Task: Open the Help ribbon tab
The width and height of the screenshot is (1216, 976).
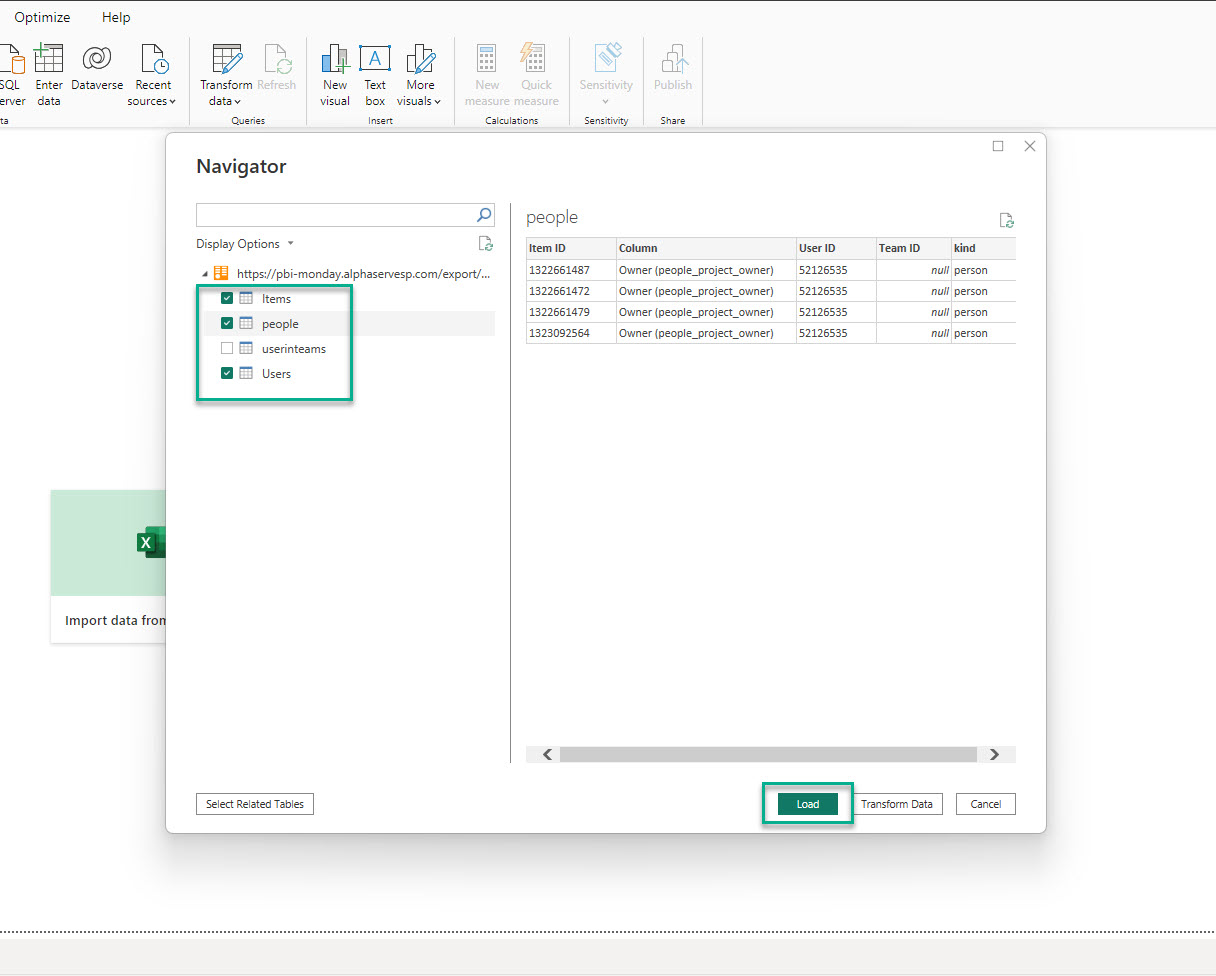Action: [x=116, y=17]
